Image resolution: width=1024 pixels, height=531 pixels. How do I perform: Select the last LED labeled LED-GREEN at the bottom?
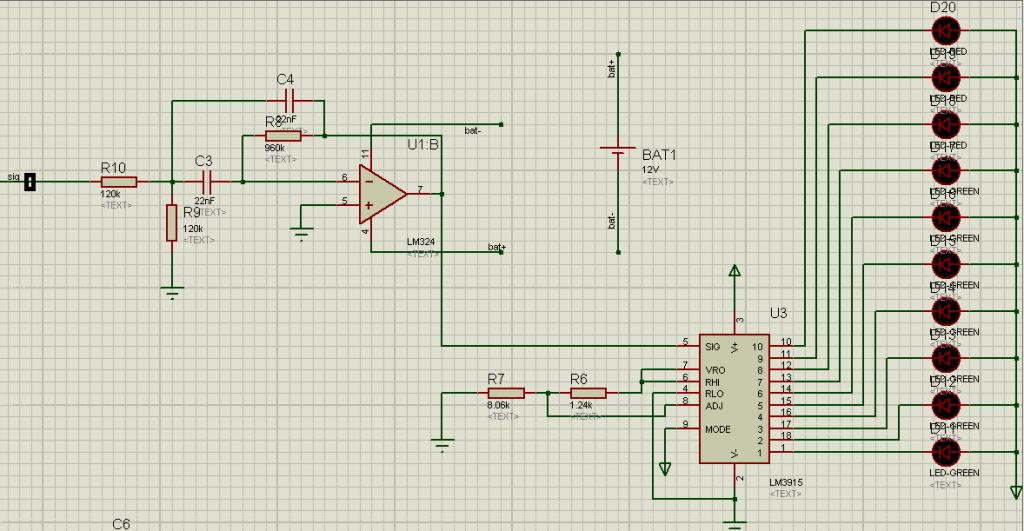click(946, 452)
